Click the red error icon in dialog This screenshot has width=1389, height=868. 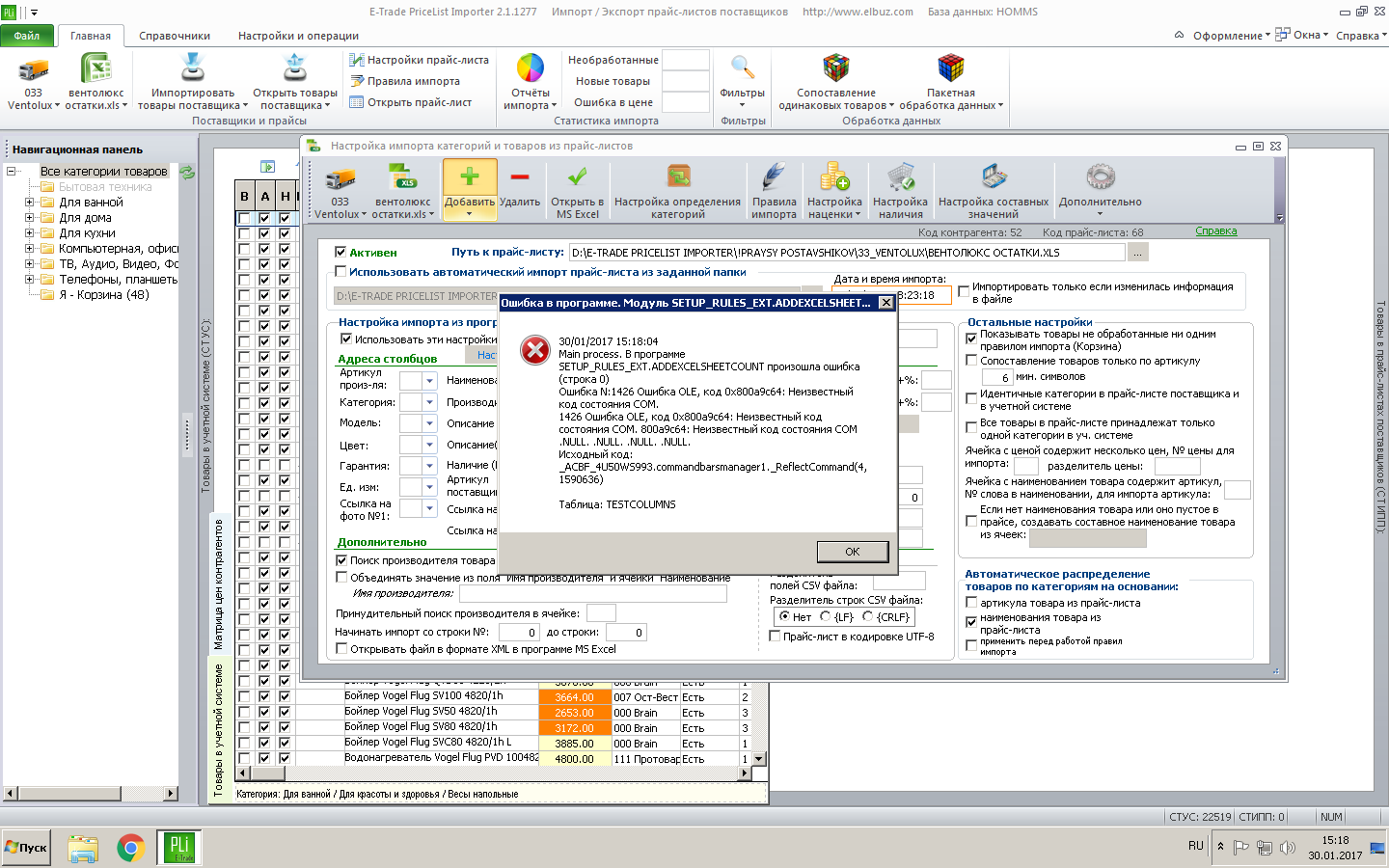pos(534,349)
